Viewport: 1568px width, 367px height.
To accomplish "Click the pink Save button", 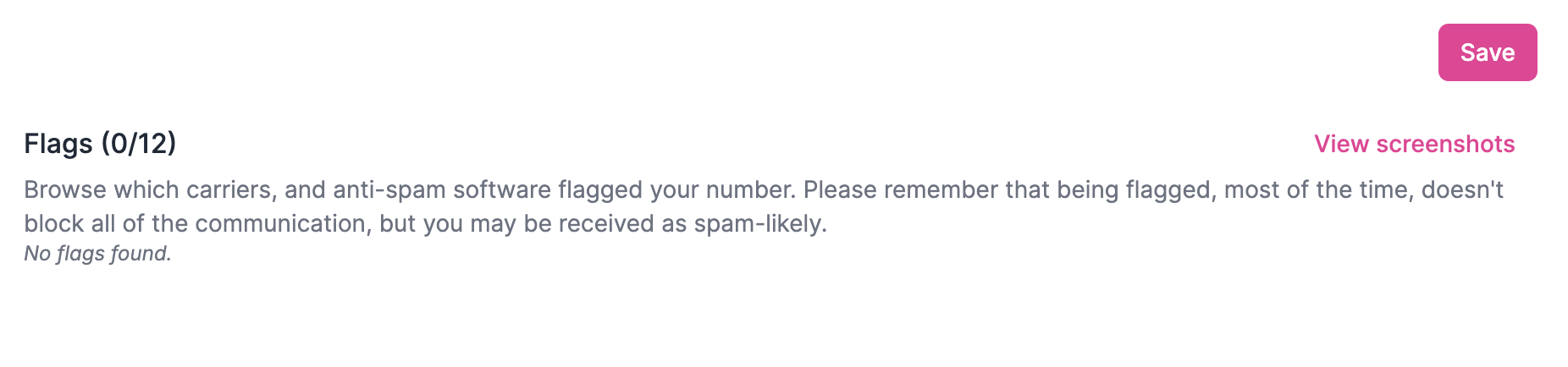I will [x=1487, y=52].
